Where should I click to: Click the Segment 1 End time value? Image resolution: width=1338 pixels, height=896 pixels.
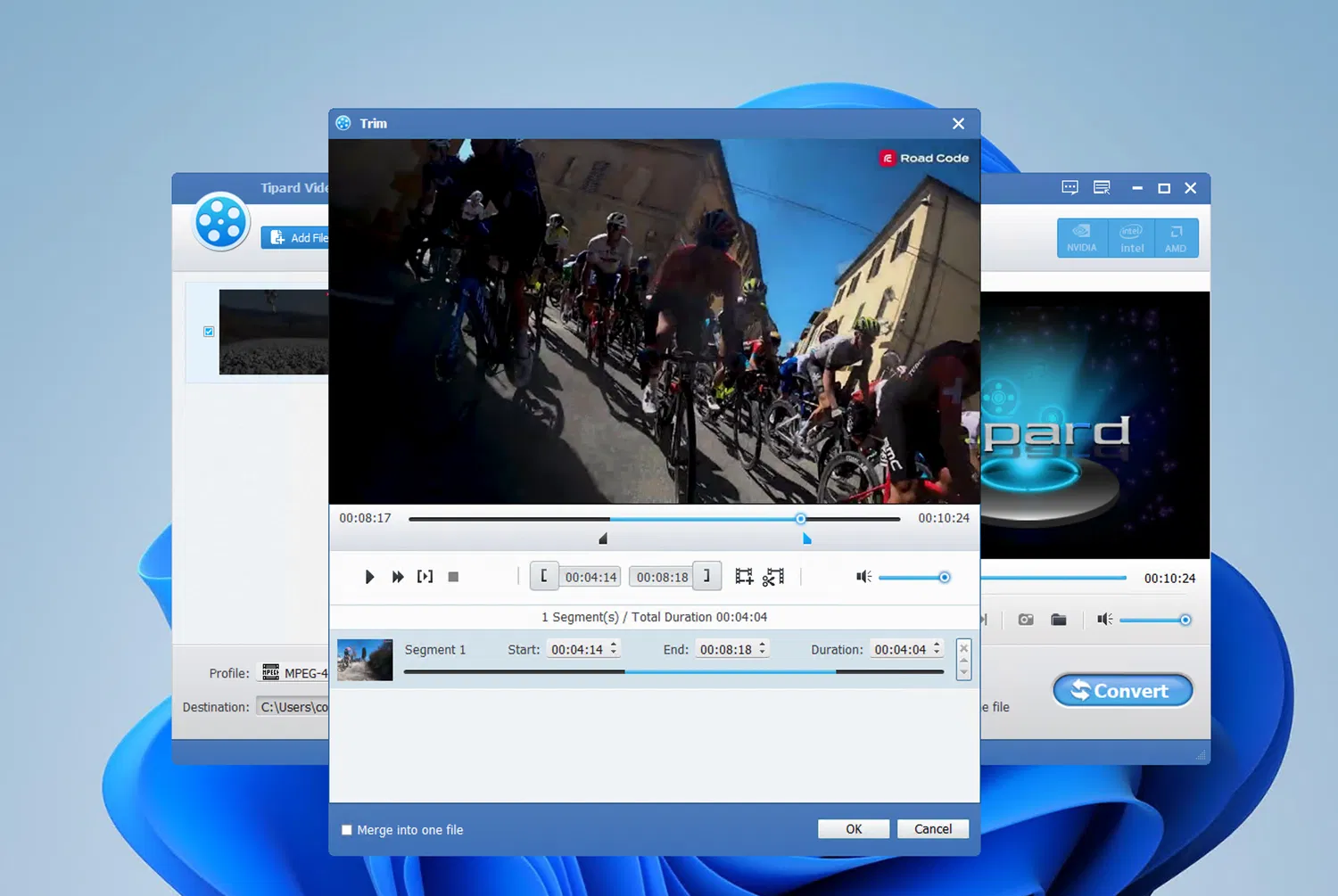coord(725,650)
